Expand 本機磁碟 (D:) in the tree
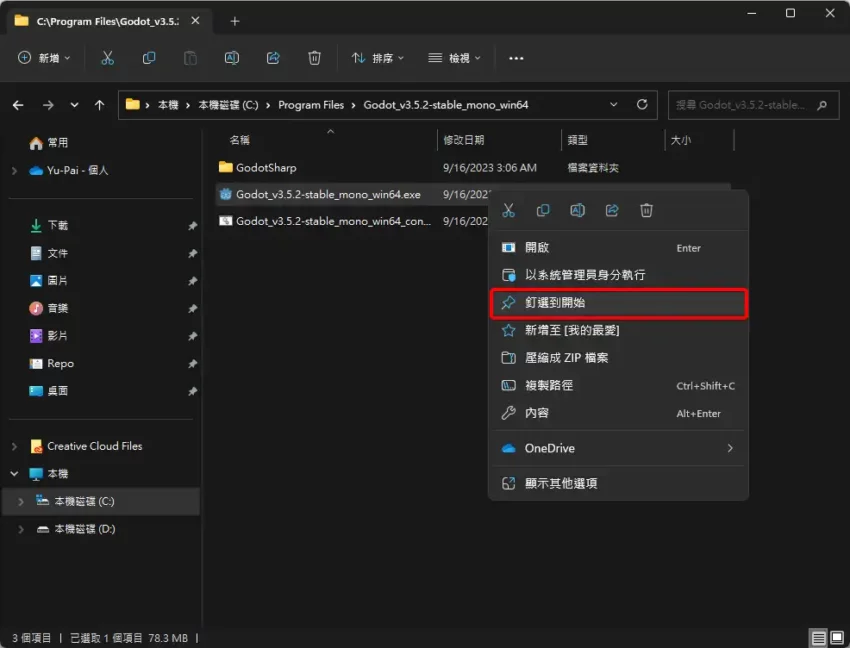 click(x=21, y=529)
